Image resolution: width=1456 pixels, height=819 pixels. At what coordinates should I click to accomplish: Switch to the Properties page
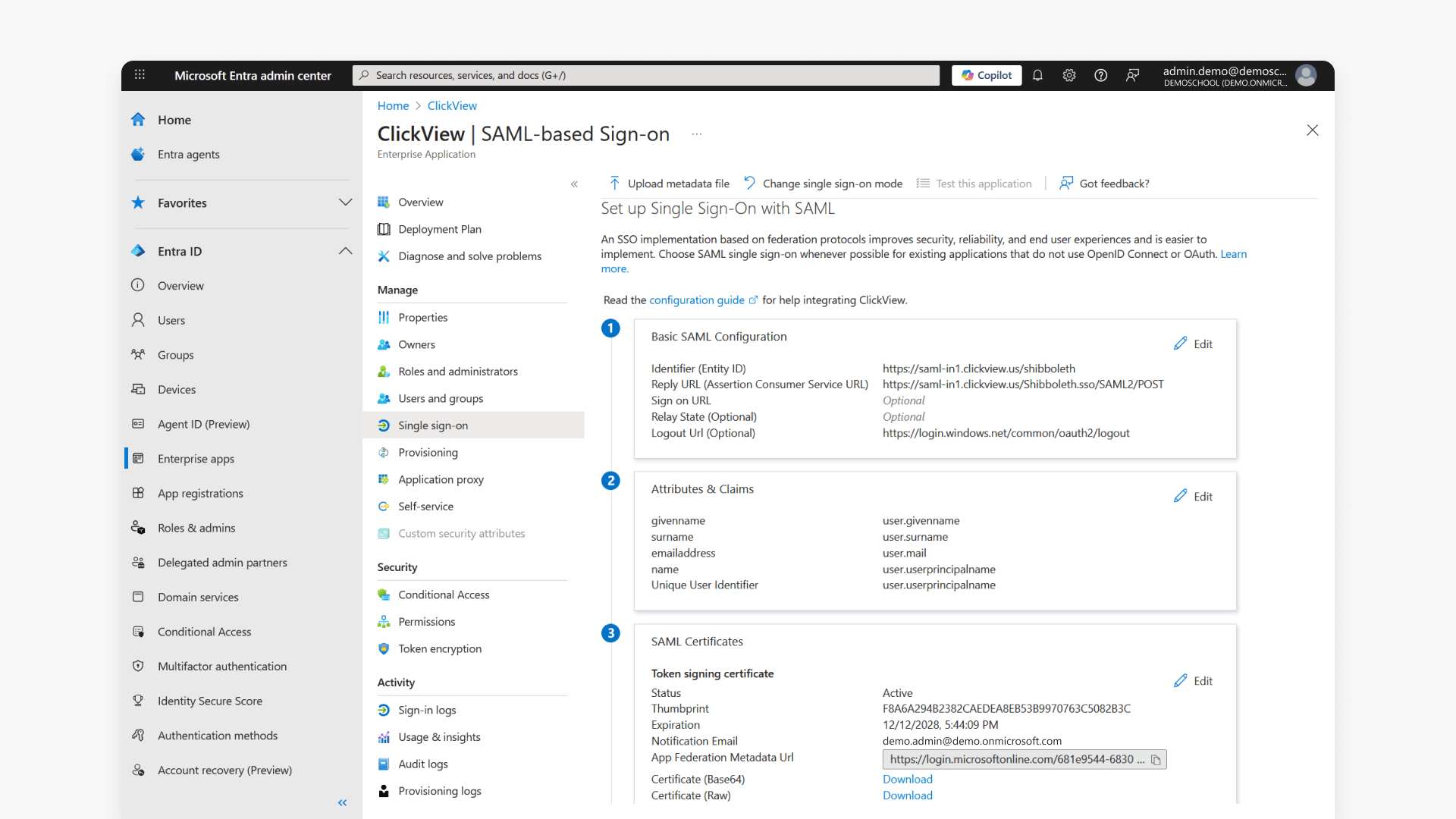pos(423,317)
